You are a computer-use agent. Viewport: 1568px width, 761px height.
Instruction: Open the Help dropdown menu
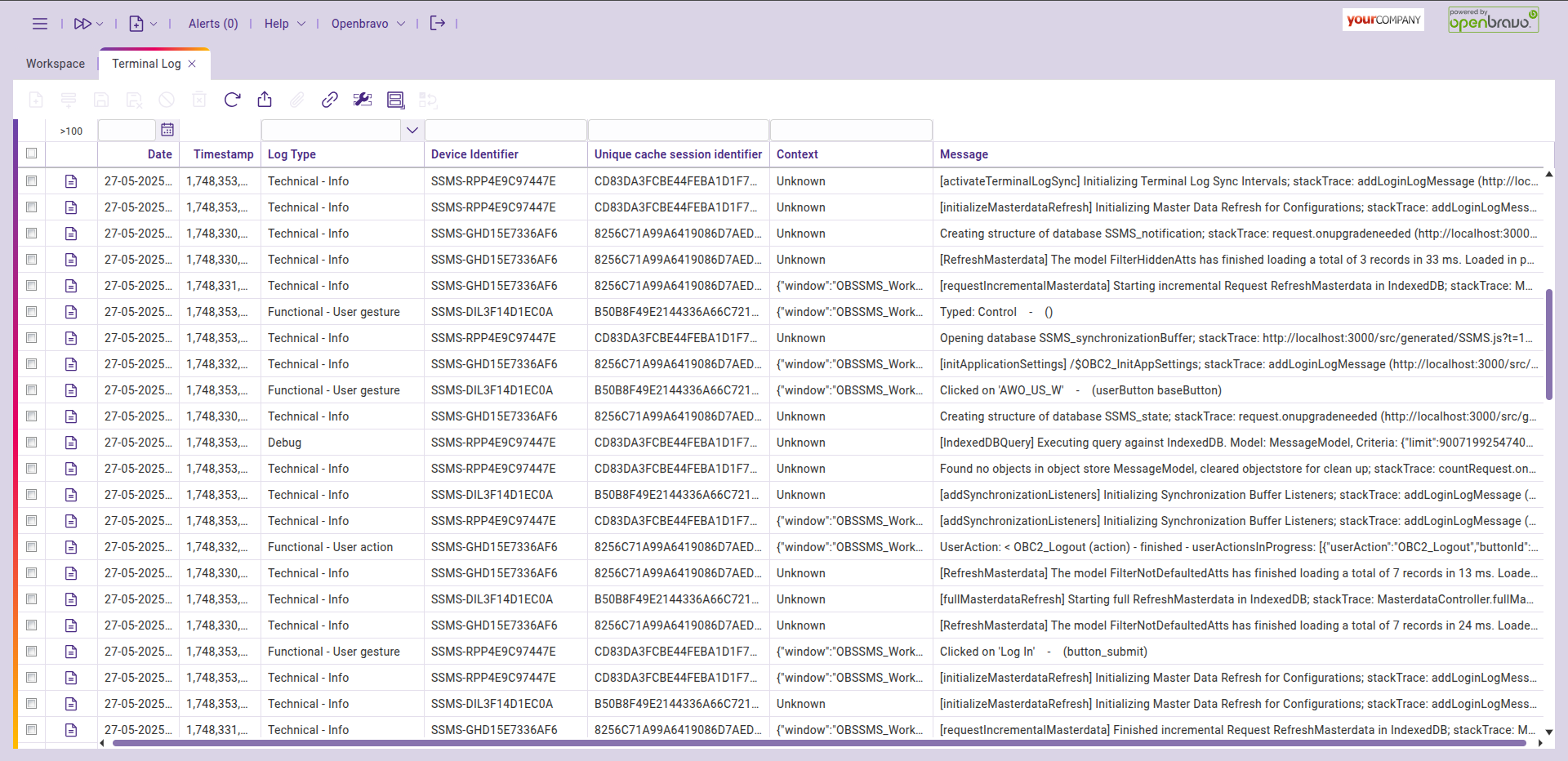pos(284,24)
